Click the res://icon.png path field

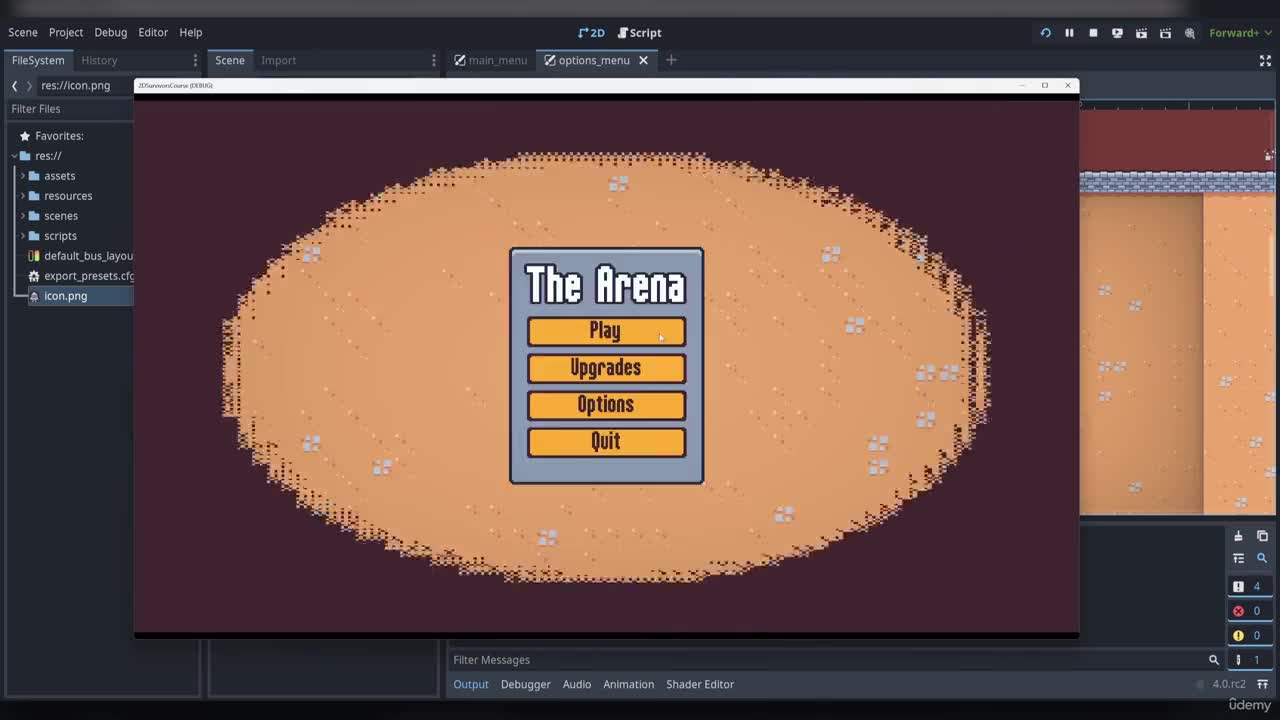[86, 86]
